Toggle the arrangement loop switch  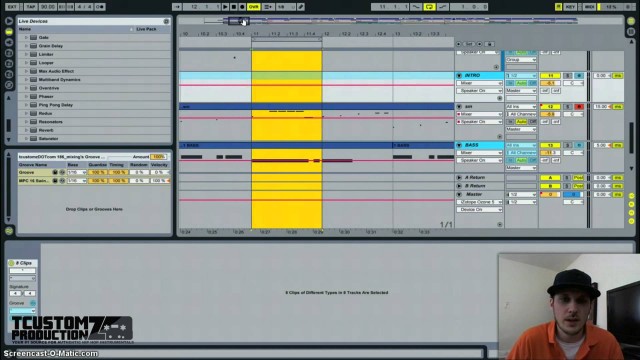429,7
